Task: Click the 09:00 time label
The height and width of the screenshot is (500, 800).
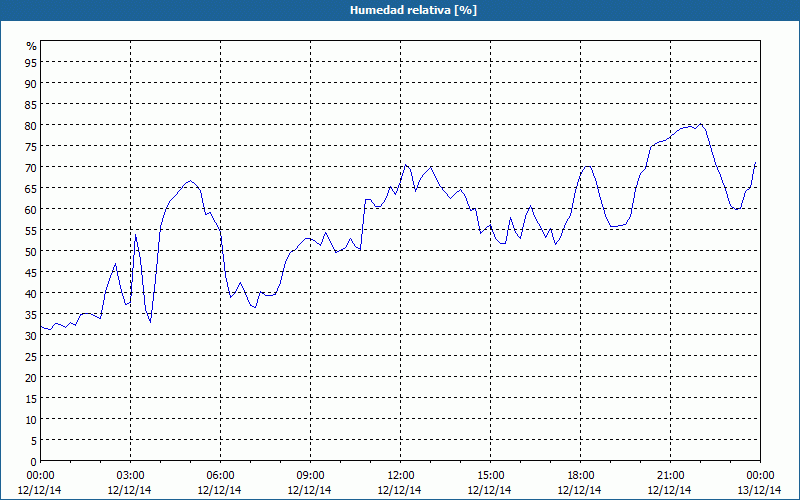Action: click(x=310, y=476)
